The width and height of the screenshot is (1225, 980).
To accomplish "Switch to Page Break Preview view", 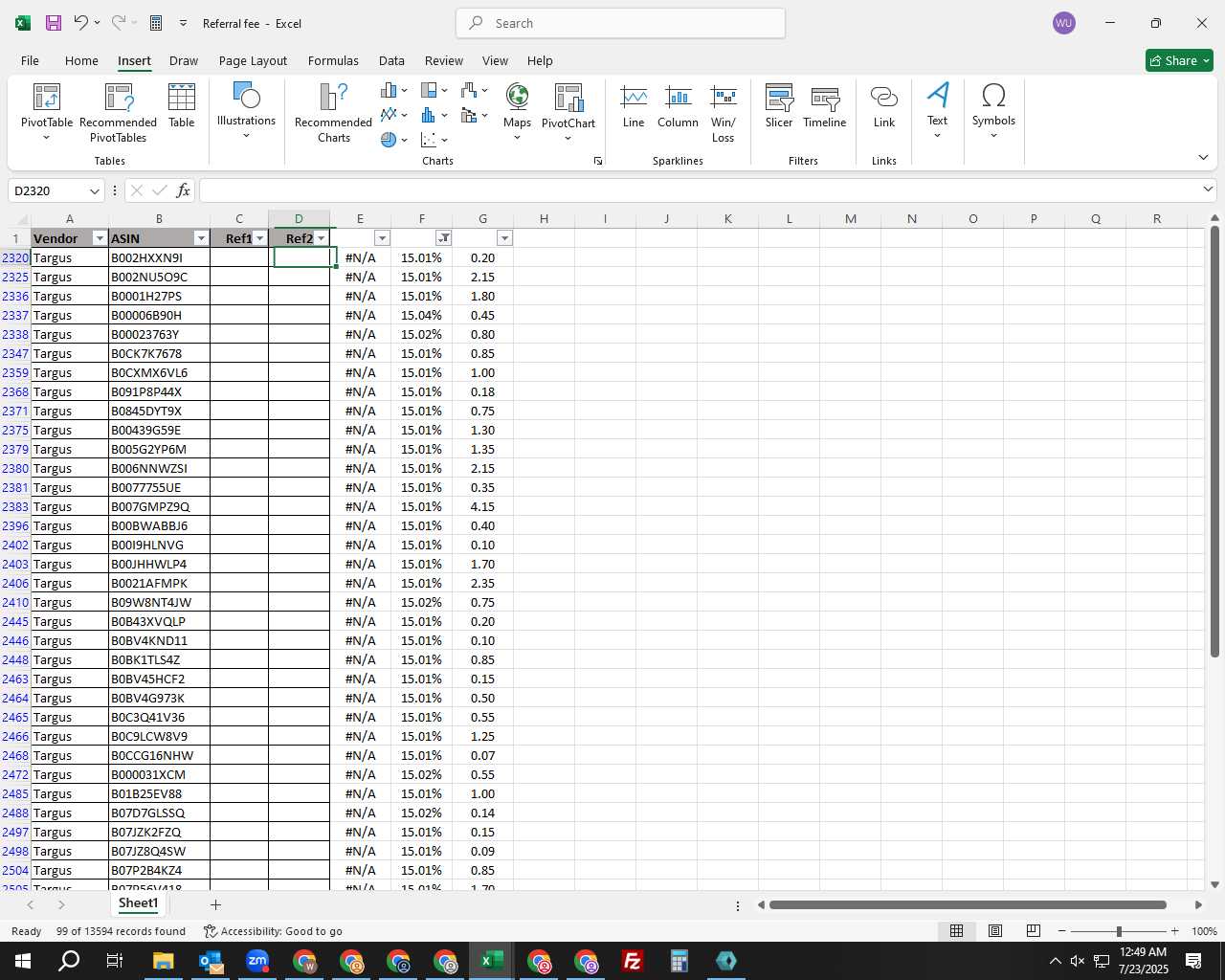I will (x=1034, y=931).
